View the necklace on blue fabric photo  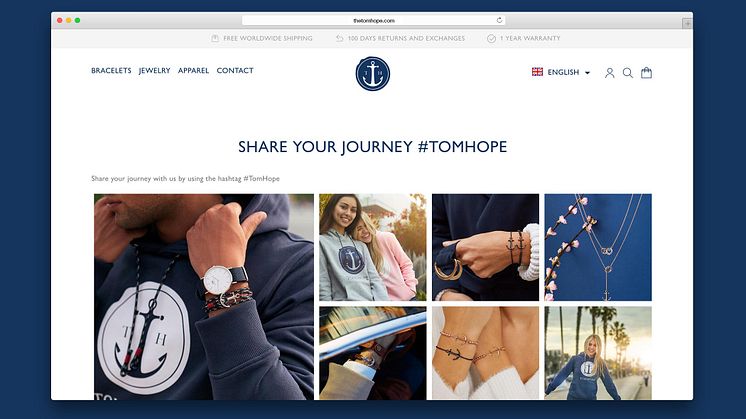[x=598, y=247]
